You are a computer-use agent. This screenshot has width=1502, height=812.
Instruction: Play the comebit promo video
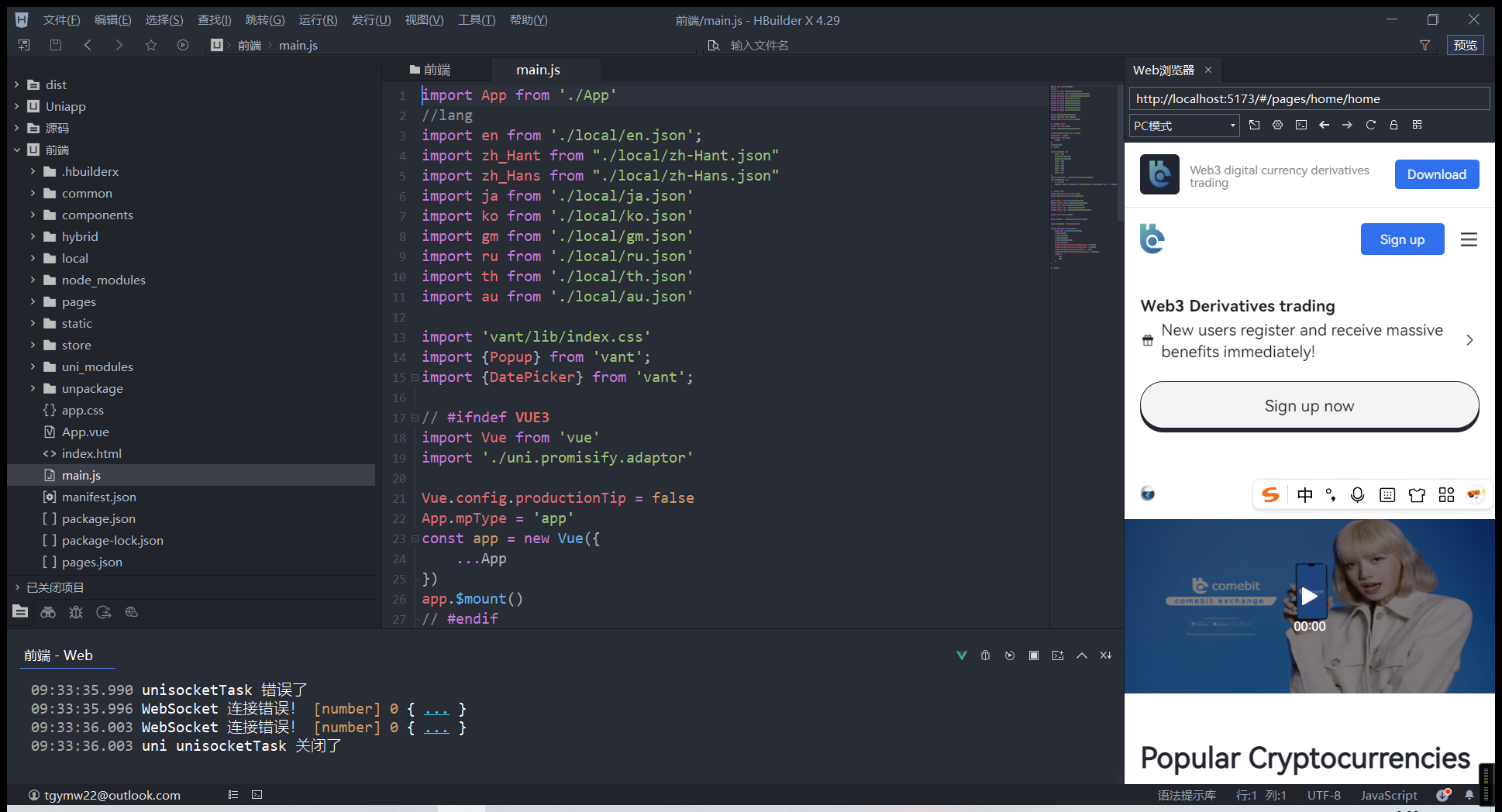tap(1309, 596)
